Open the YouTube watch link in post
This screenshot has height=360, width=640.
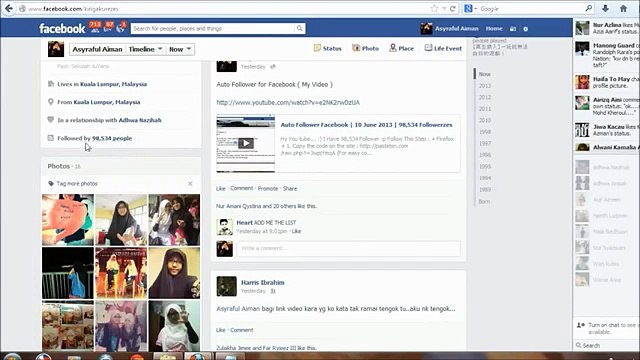(x=288, y=102)
